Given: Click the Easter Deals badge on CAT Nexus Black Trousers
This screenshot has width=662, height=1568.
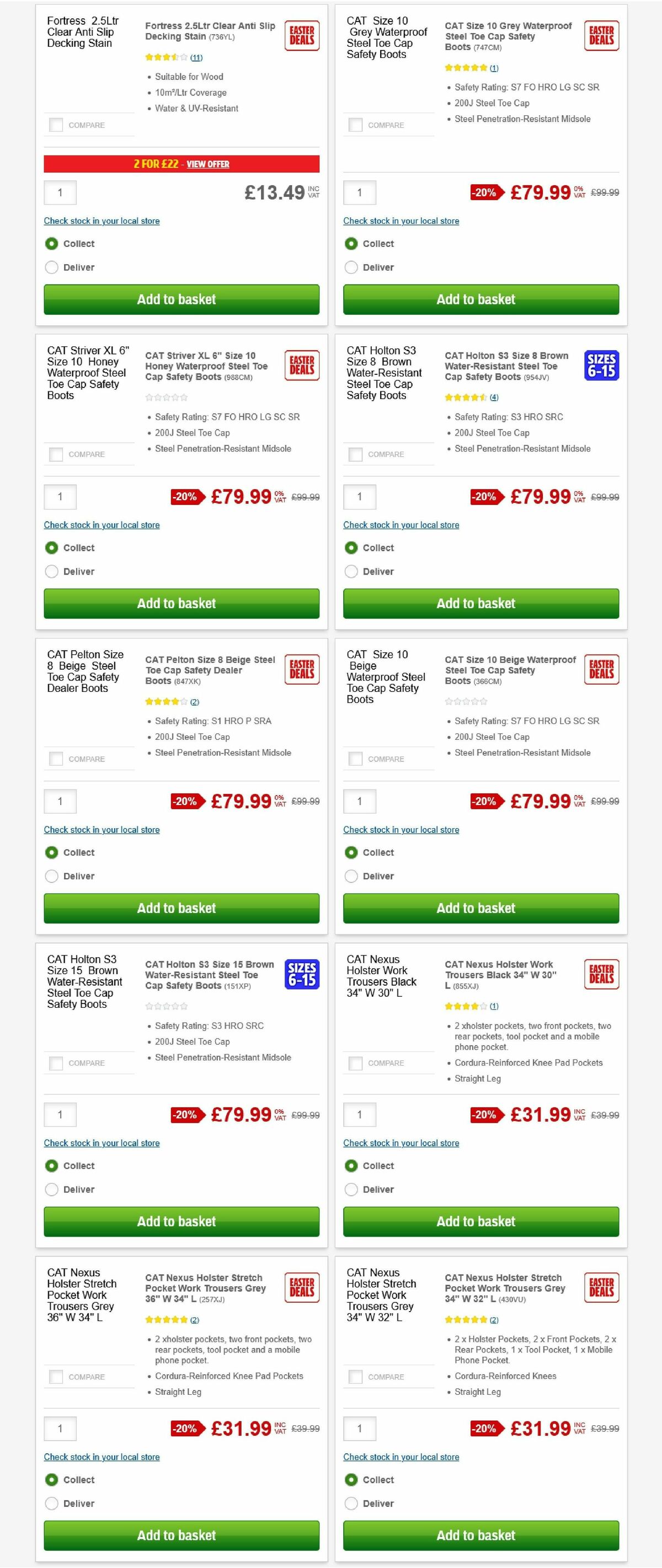Looking at the screenshot, I should point(602,974).
